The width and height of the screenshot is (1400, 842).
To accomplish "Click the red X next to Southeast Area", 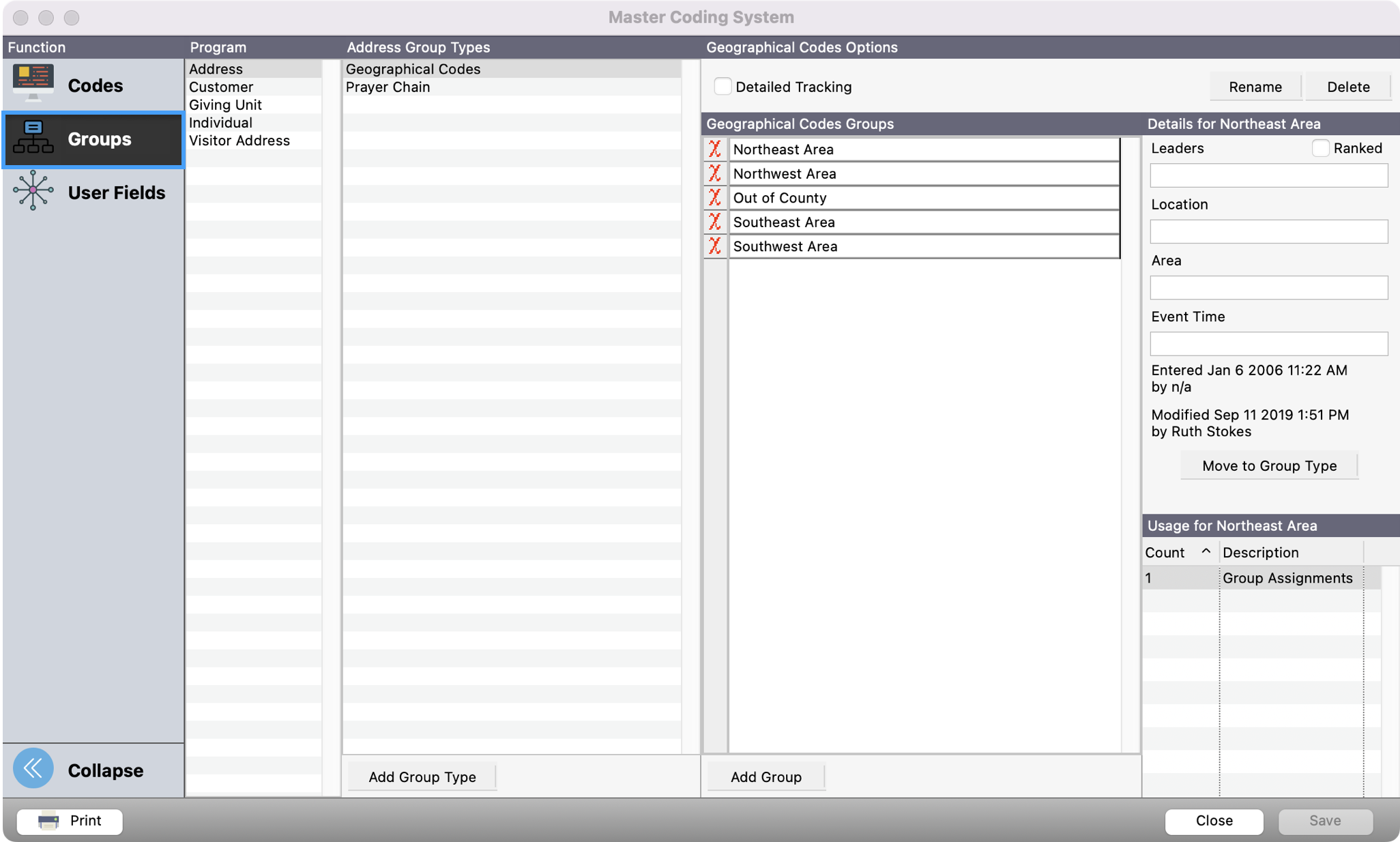I will (x=715, y=222).
